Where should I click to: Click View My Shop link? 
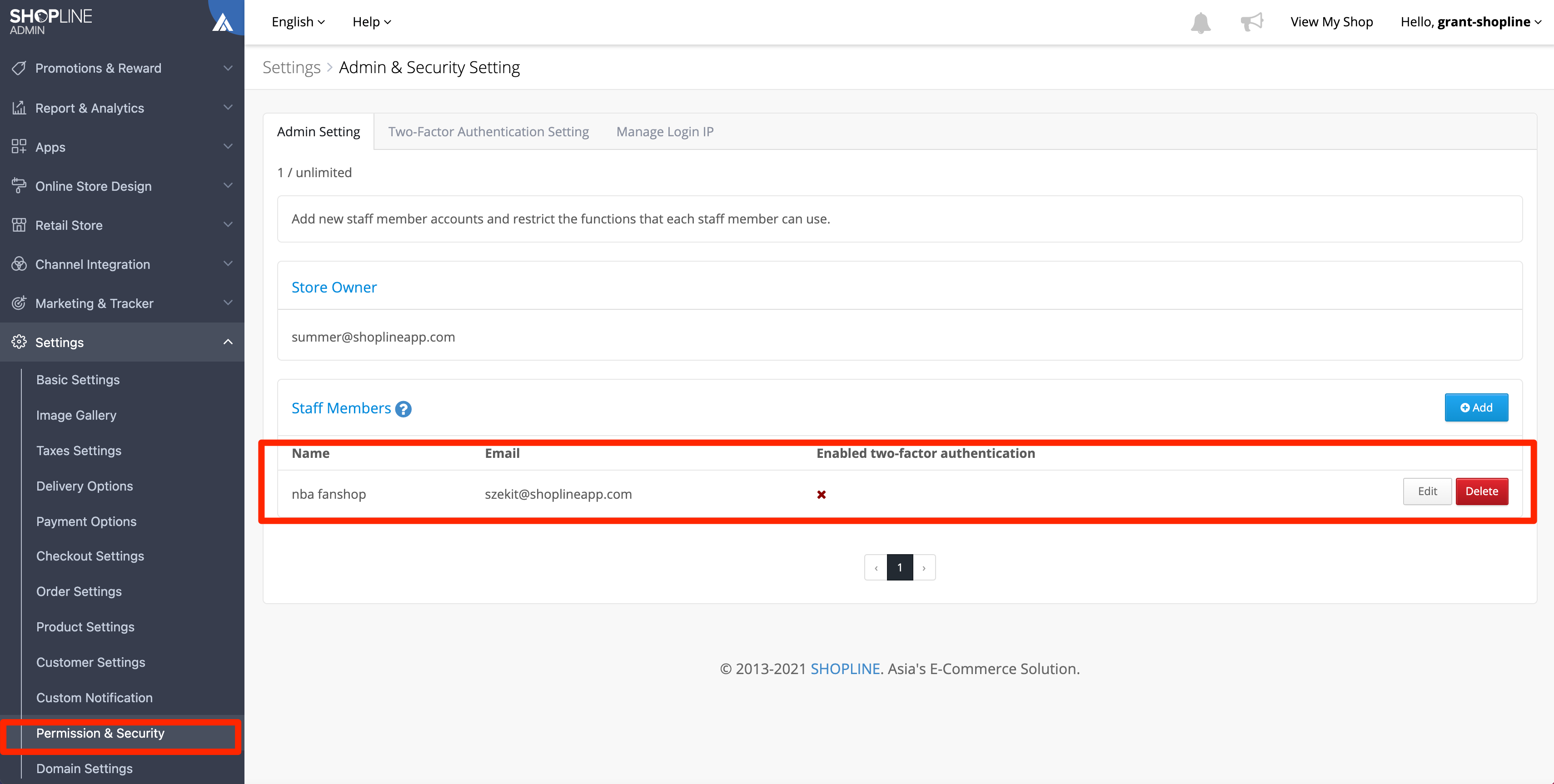pyautogui.click(x=1331, y=22)
